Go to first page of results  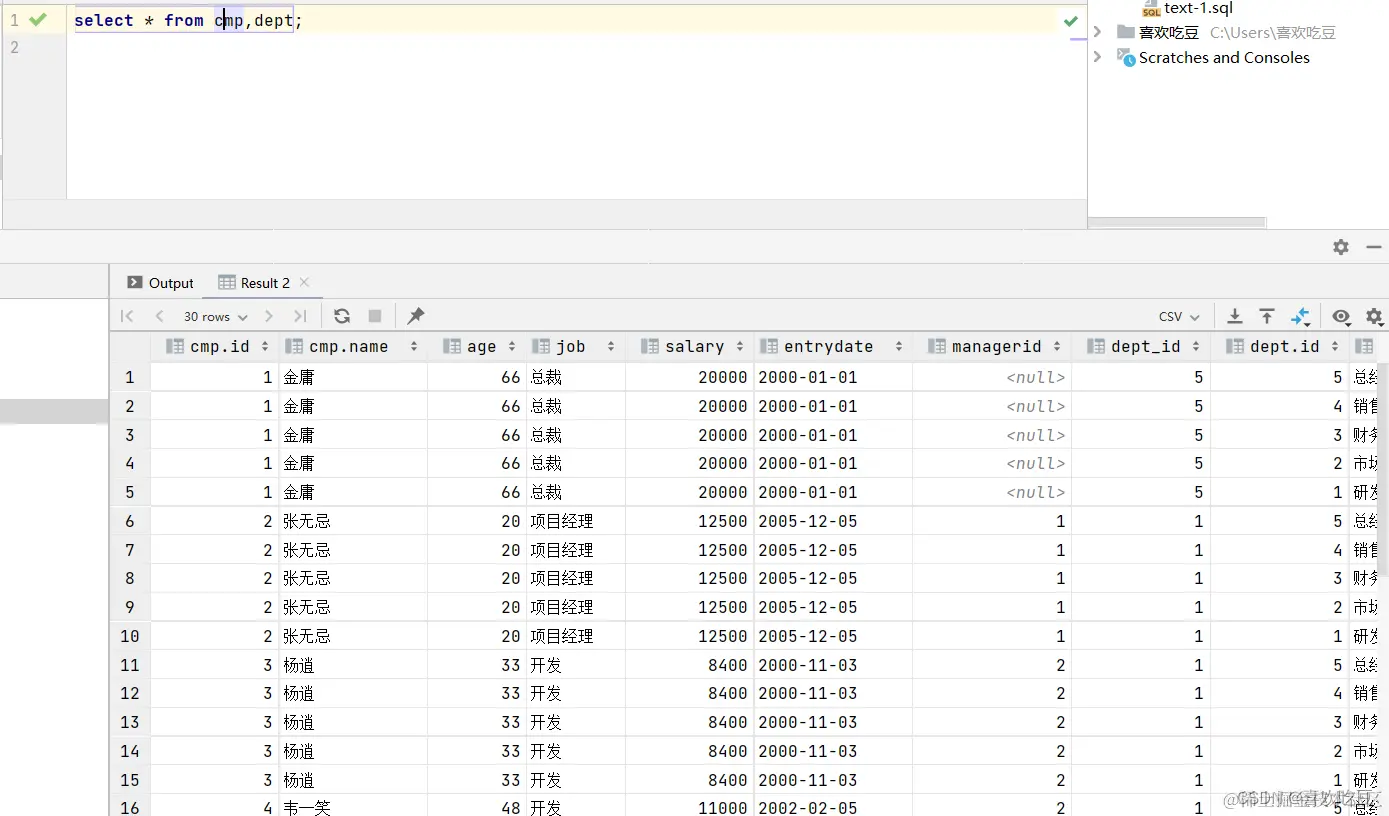[x=127, y=316]
